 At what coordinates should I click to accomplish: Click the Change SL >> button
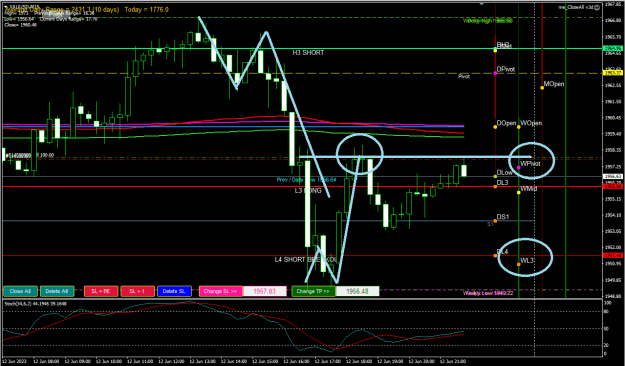[x=220, y=291]
